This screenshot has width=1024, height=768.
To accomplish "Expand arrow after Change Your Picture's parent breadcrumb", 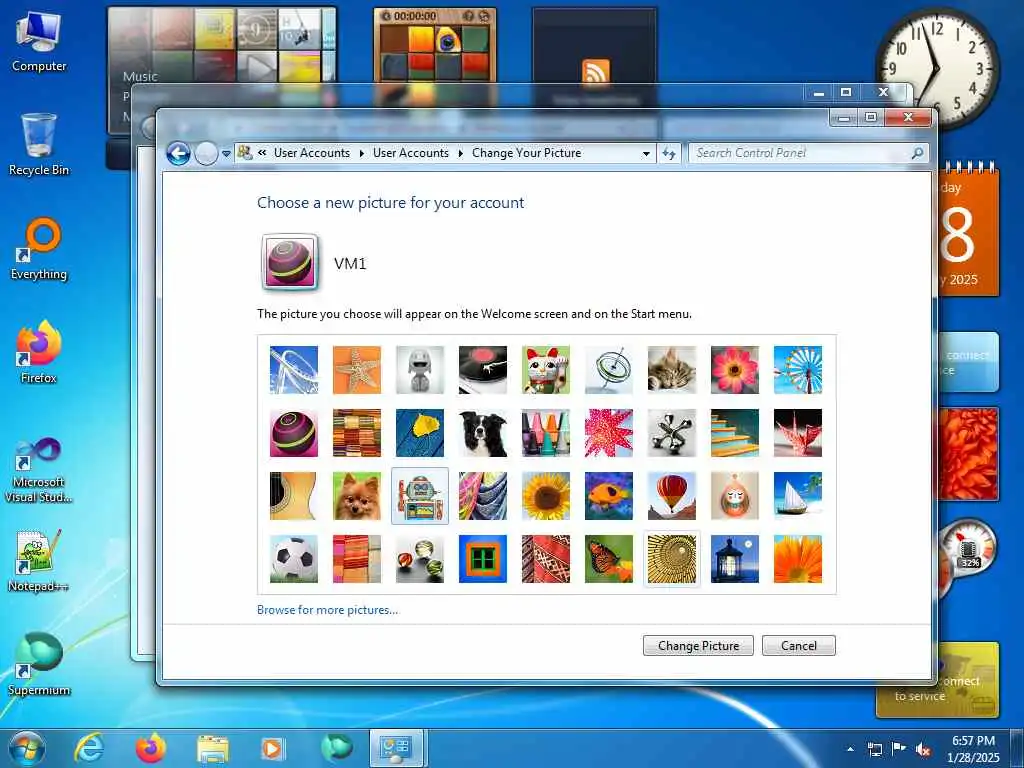I will (x=460, y=153).
